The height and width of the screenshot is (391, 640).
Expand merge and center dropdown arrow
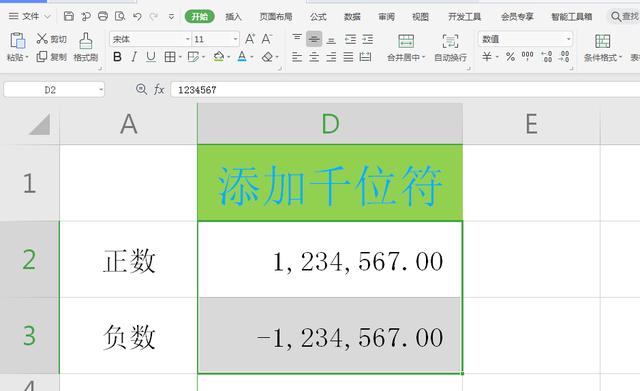pyautogui.click(x=424, y=58)
